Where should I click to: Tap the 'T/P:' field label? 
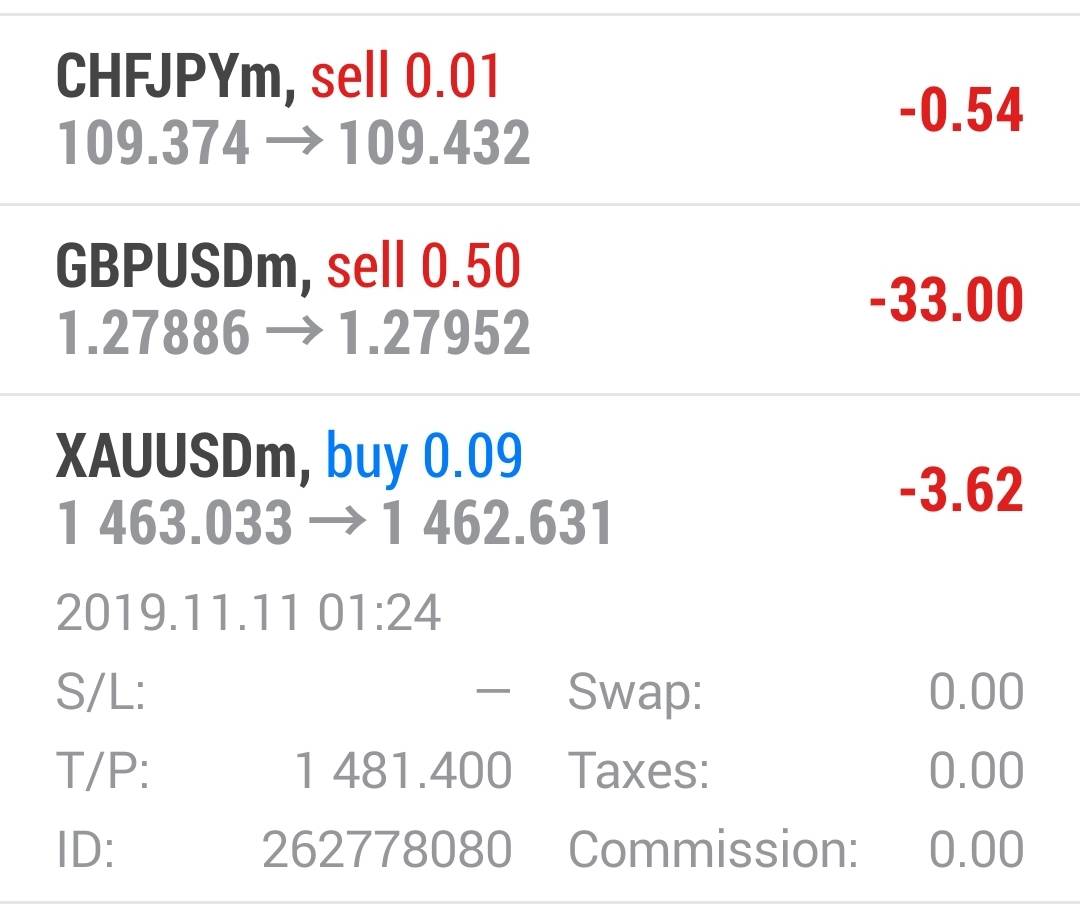(103, 771)
